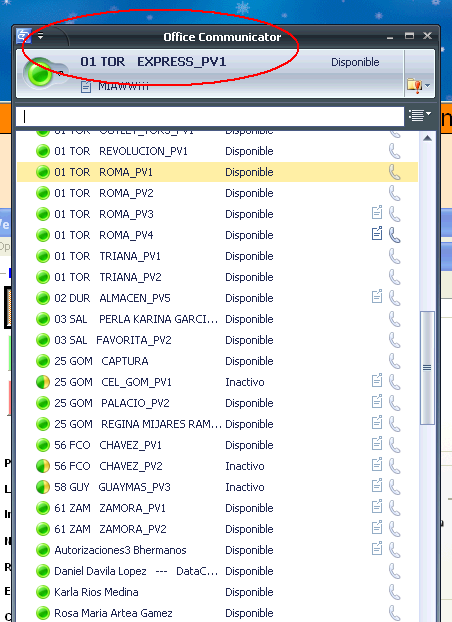
Task: Call 25 GOM CAPTURA phone icon
Action: coord(394,361)
